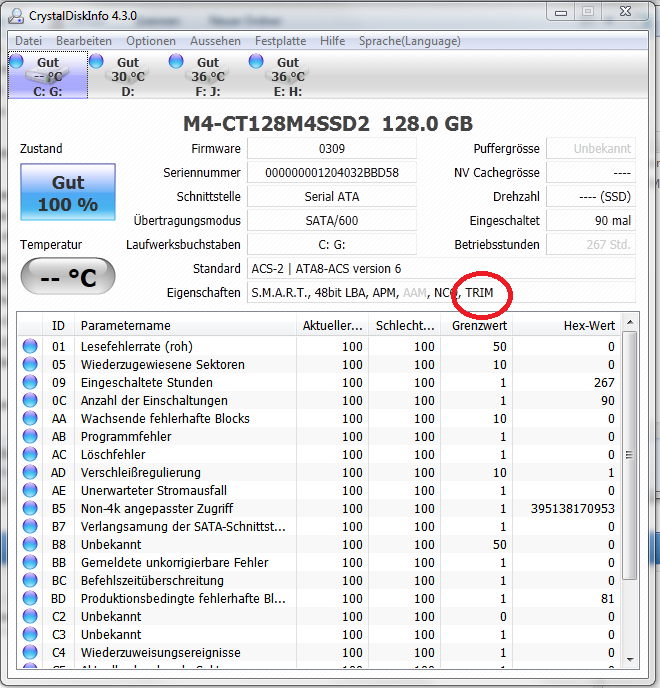Click the Puffergrösse field Unbekannt
660x688 pixels.
pos(591,148)
